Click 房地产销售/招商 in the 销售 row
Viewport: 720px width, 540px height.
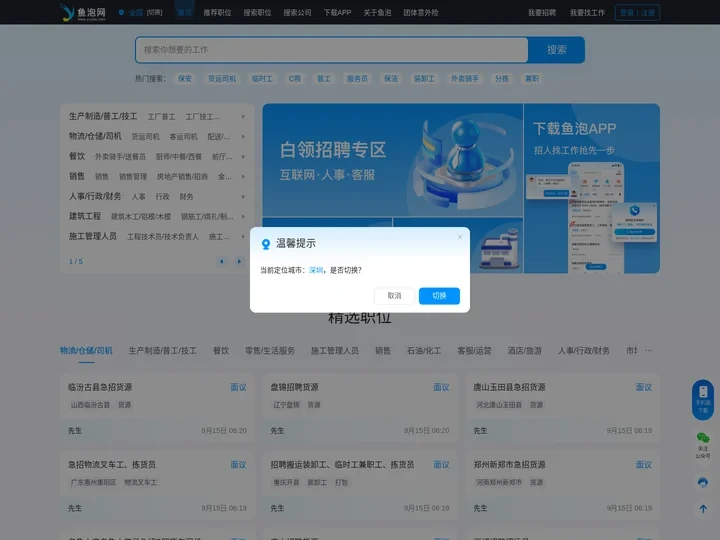pyautogui.click(x=182, y=177)
